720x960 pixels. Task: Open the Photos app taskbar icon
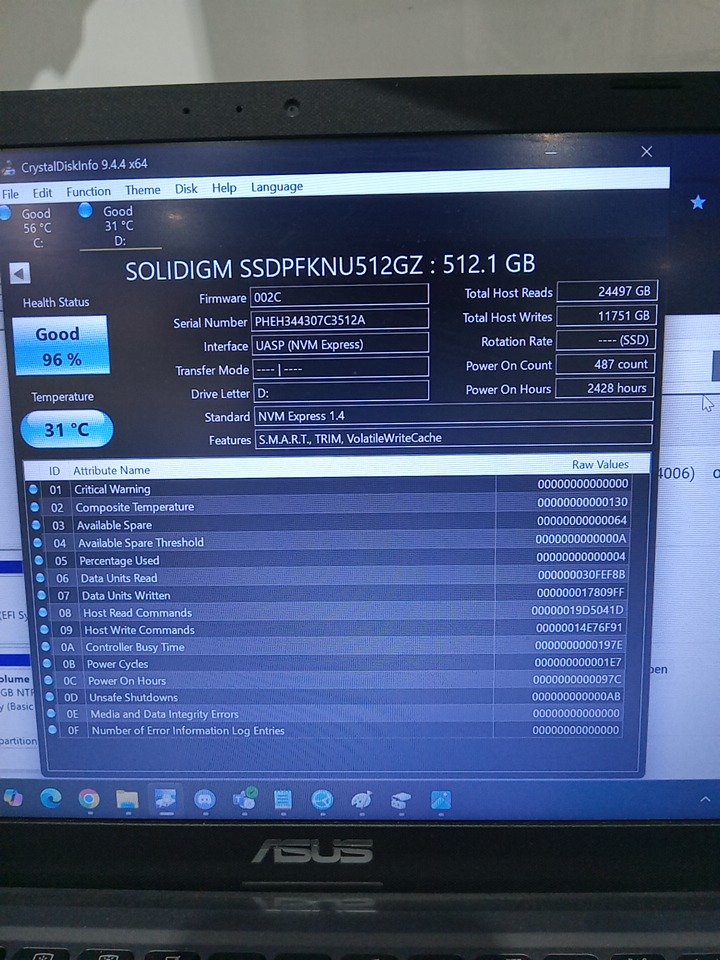pos(441,800)
